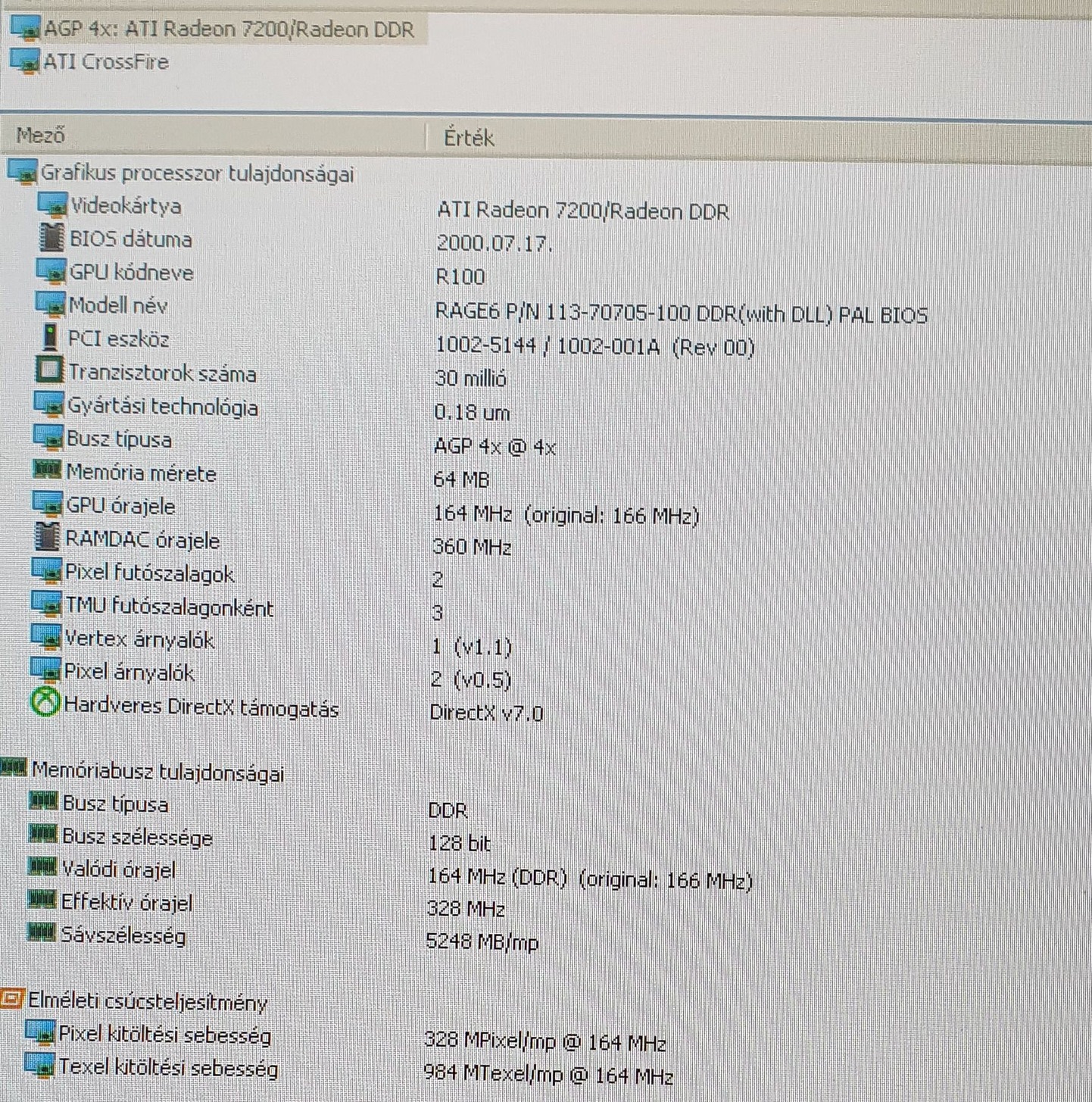
Task: Click the Valódi órajel RAM icon
Action: 42,866
